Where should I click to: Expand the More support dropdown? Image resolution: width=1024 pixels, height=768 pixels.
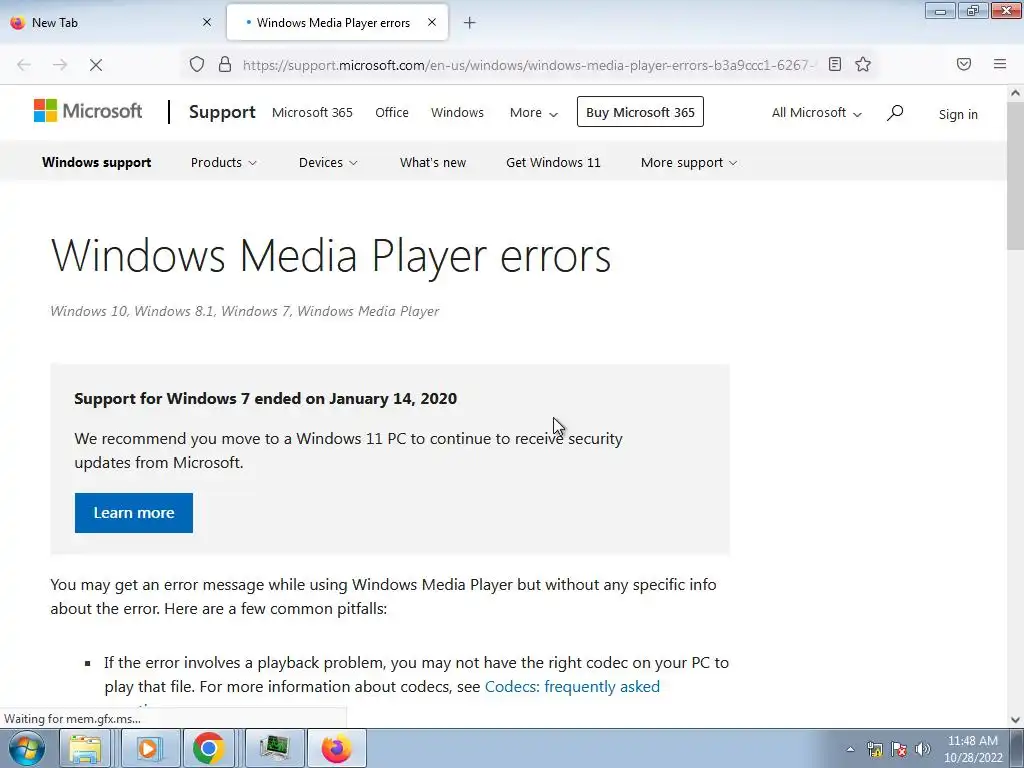(688, 163)
